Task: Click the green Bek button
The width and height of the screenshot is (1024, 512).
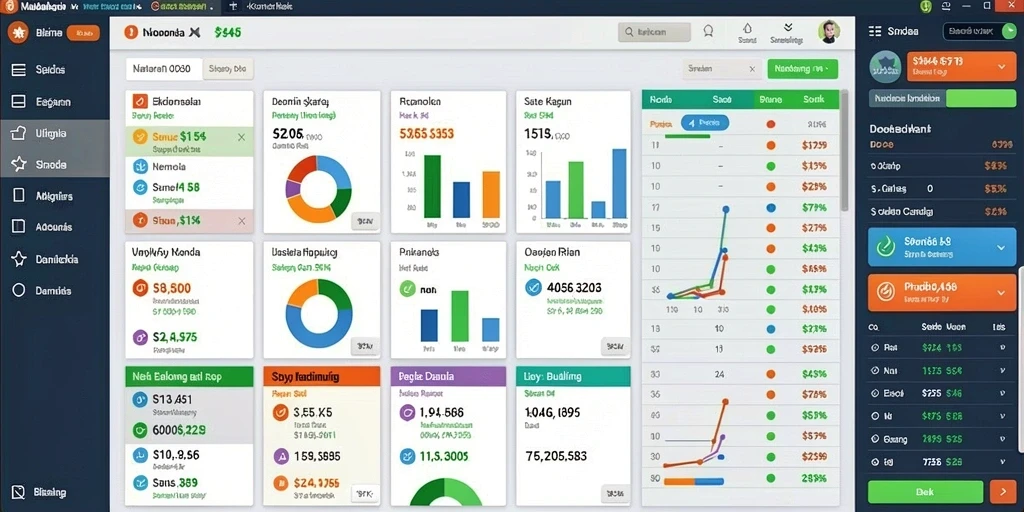Action: 925,492
